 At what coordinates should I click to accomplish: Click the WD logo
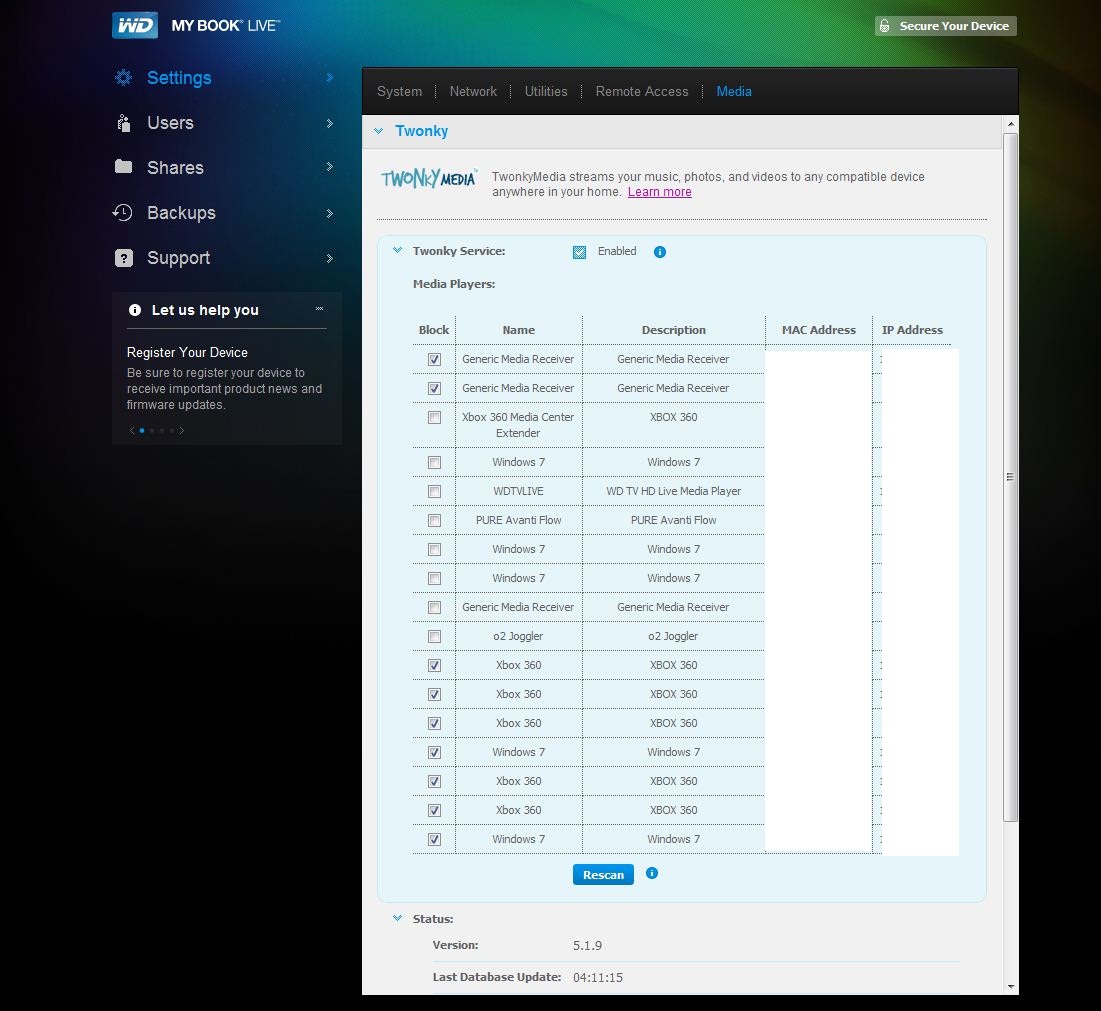pyautogui.click(x=135, y=26)
